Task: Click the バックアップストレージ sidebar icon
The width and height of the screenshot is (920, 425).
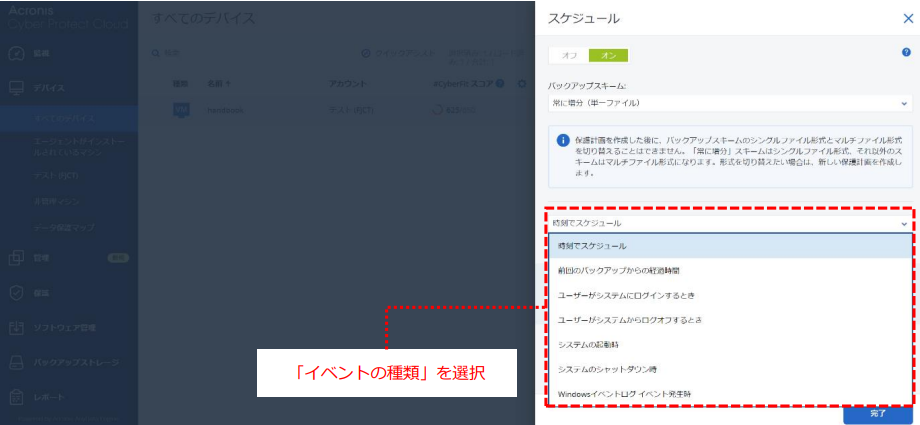Action: coord(16,363)
